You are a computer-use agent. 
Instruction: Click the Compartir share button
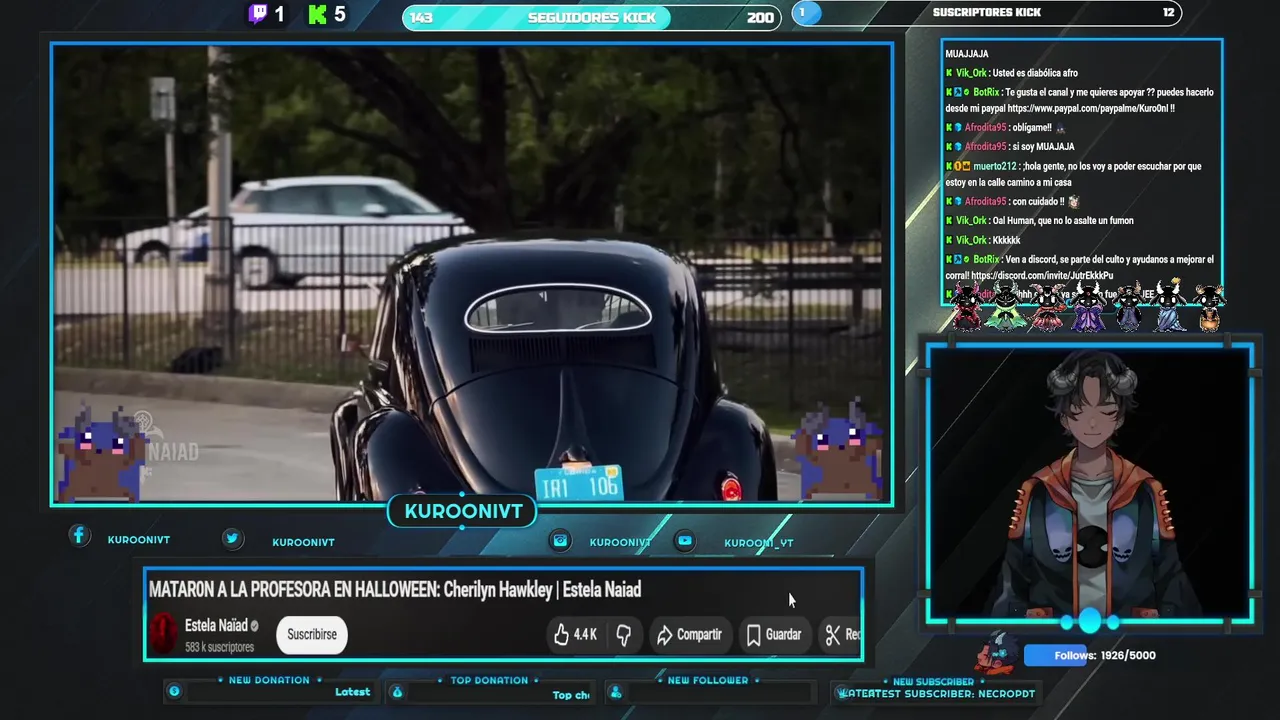tap(689, 634)
